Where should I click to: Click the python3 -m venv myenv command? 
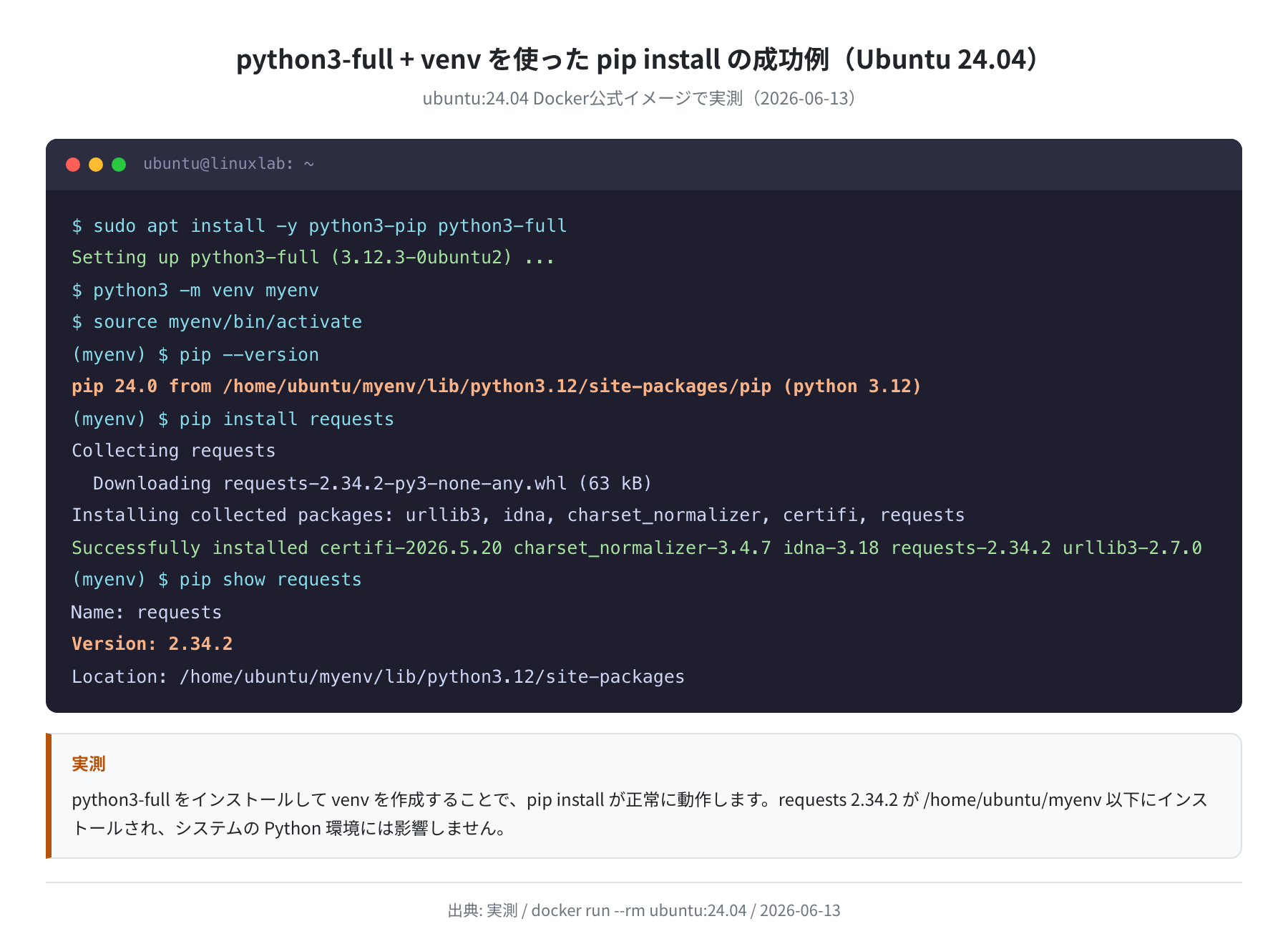tap(195, 291)
